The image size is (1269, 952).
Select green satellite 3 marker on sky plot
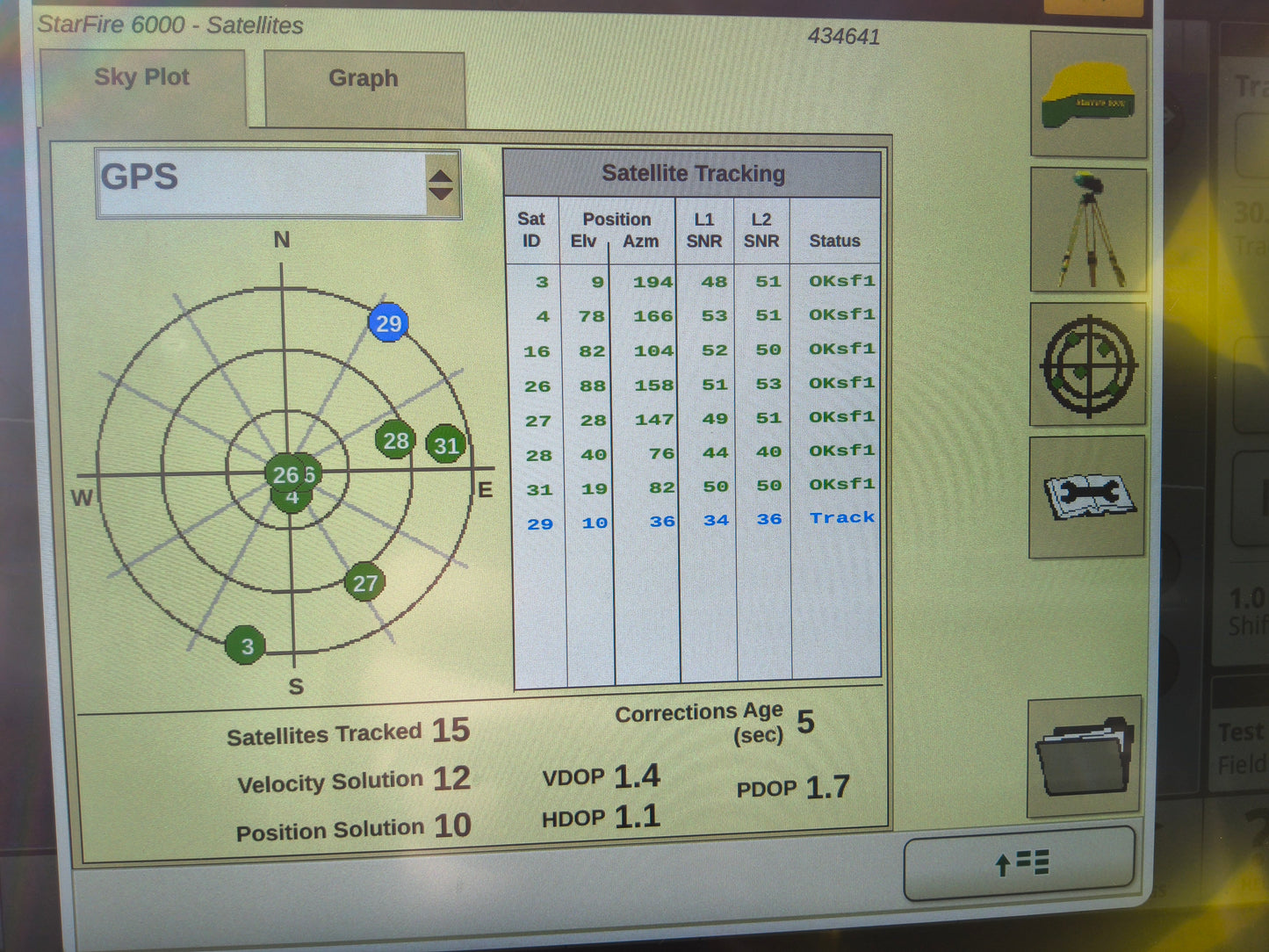(x=246, y=645)
